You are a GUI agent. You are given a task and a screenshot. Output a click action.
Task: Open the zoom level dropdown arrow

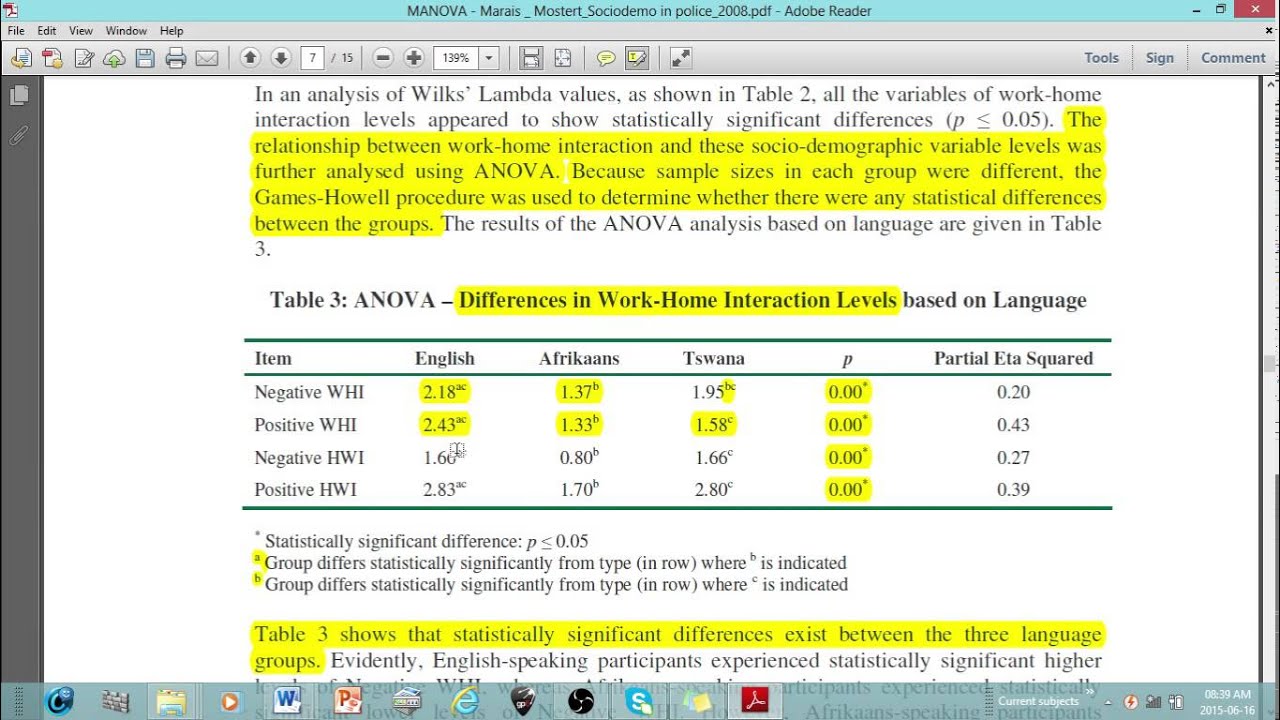(489, 58)
